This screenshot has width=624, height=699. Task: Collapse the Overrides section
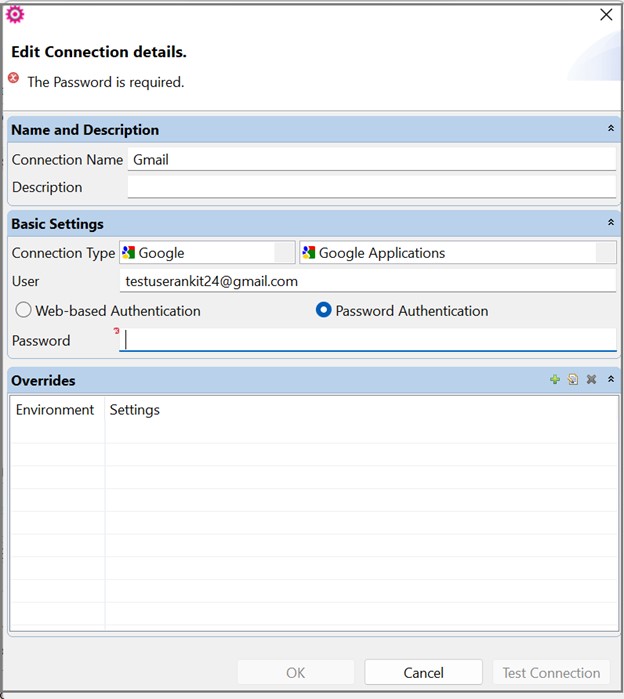click(611, 379)
